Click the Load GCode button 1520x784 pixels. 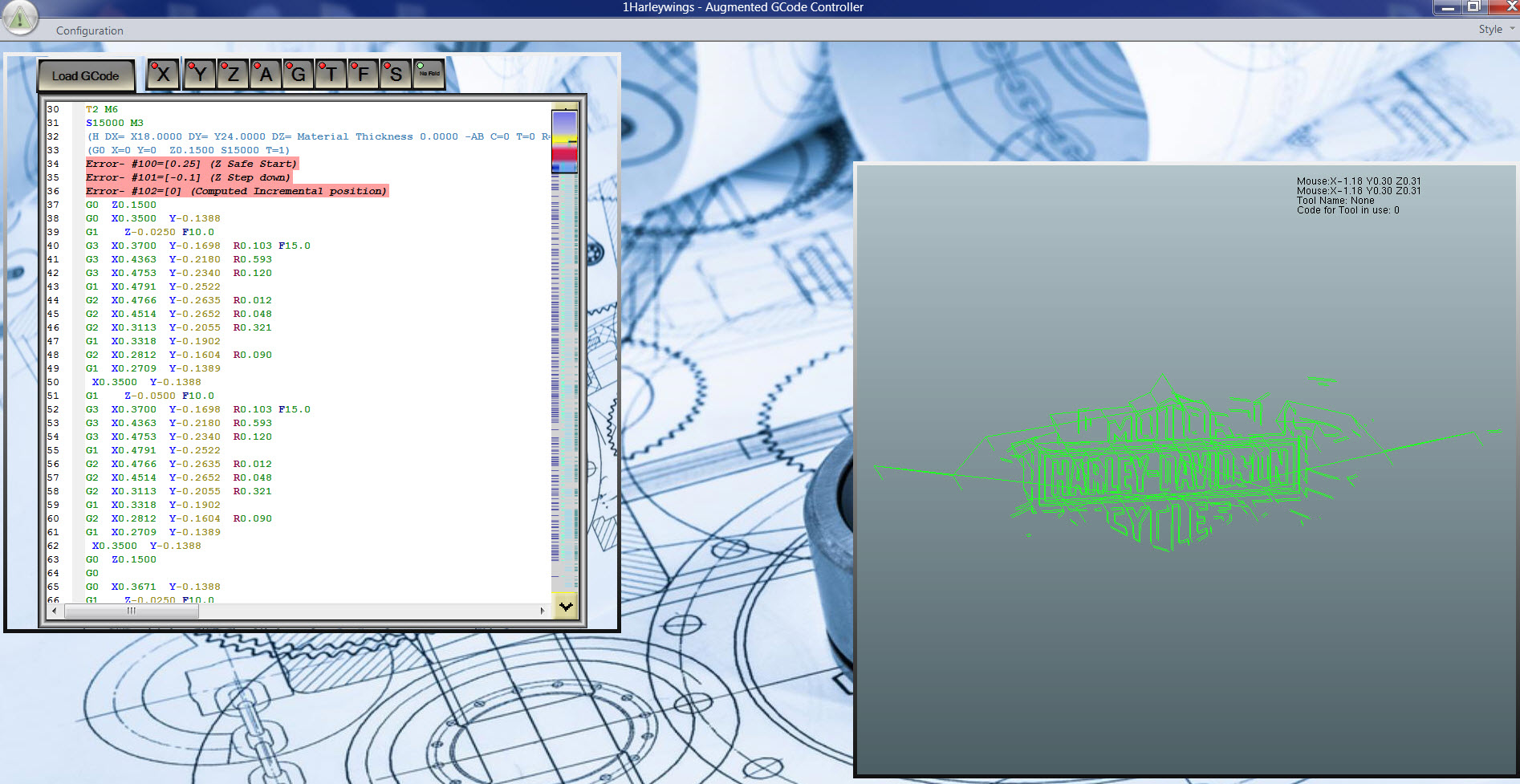tap(85, 76)
